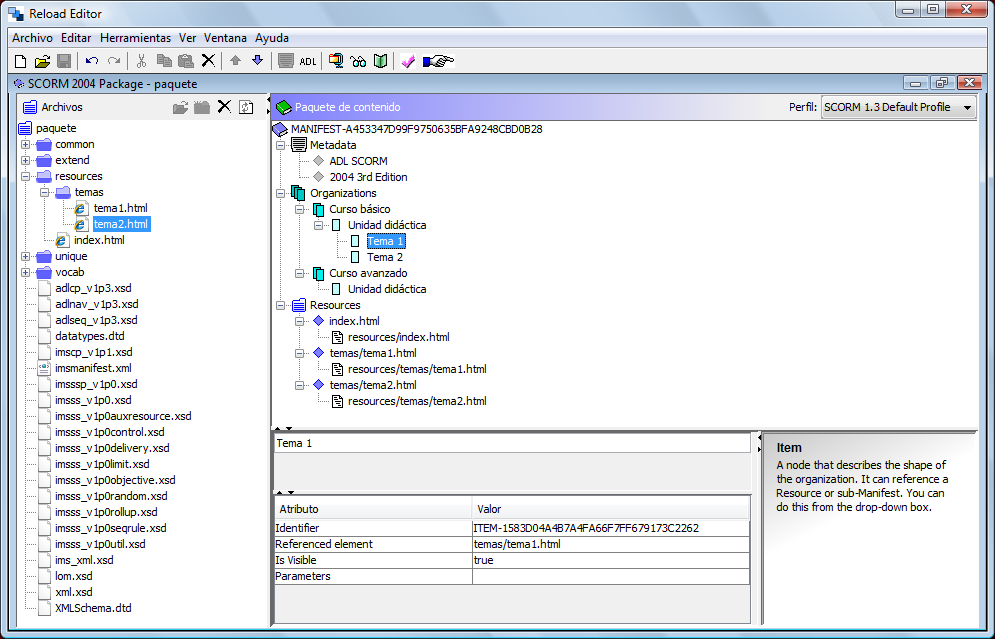Click the binoculars glasses view icon
Viewport: 995px width, 639px height.
[358, 62]
